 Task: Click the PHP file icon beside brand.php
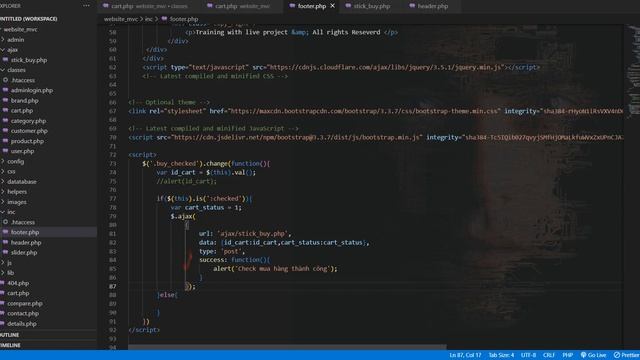pos(5,100)
